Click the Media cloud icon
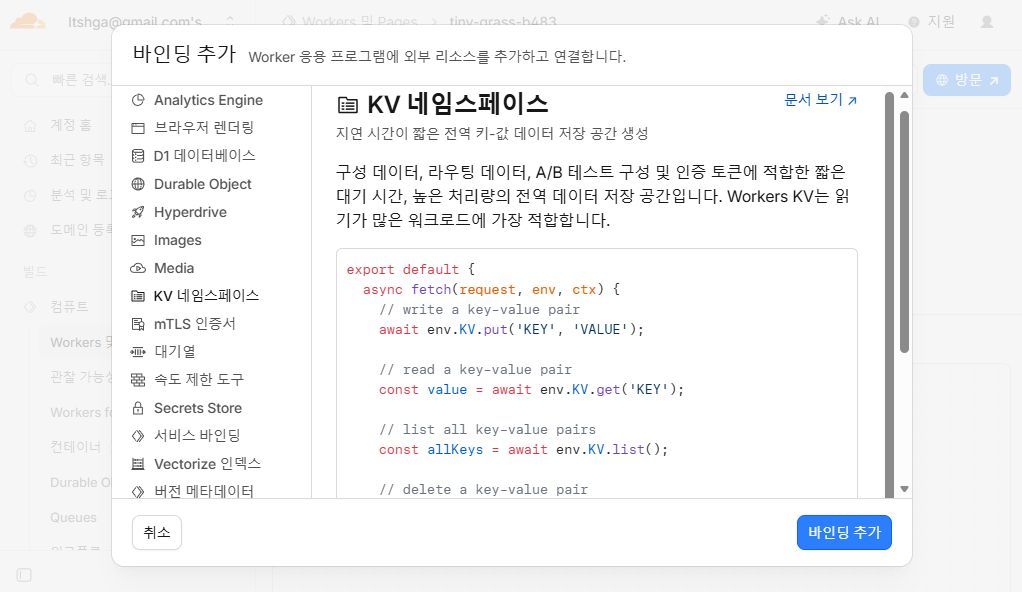Screen dimensions: 1022x592 click(138, 268)
